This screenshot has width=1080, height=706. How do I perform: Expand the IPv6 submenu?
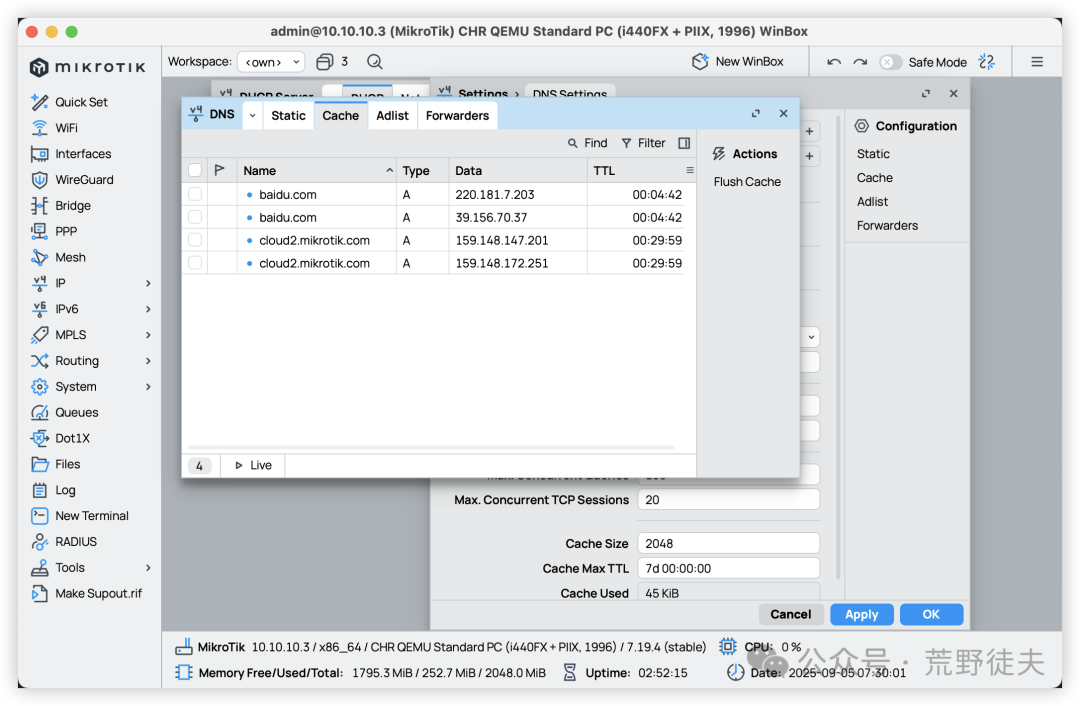click(x=148, y=309)
